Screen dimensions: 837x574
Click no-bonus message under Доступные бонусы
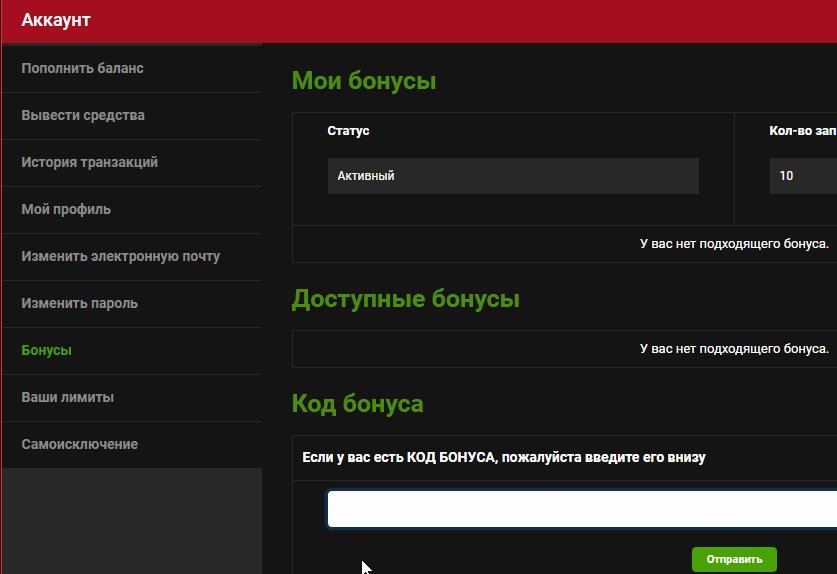pyautogui.click(x=734, y=349)
